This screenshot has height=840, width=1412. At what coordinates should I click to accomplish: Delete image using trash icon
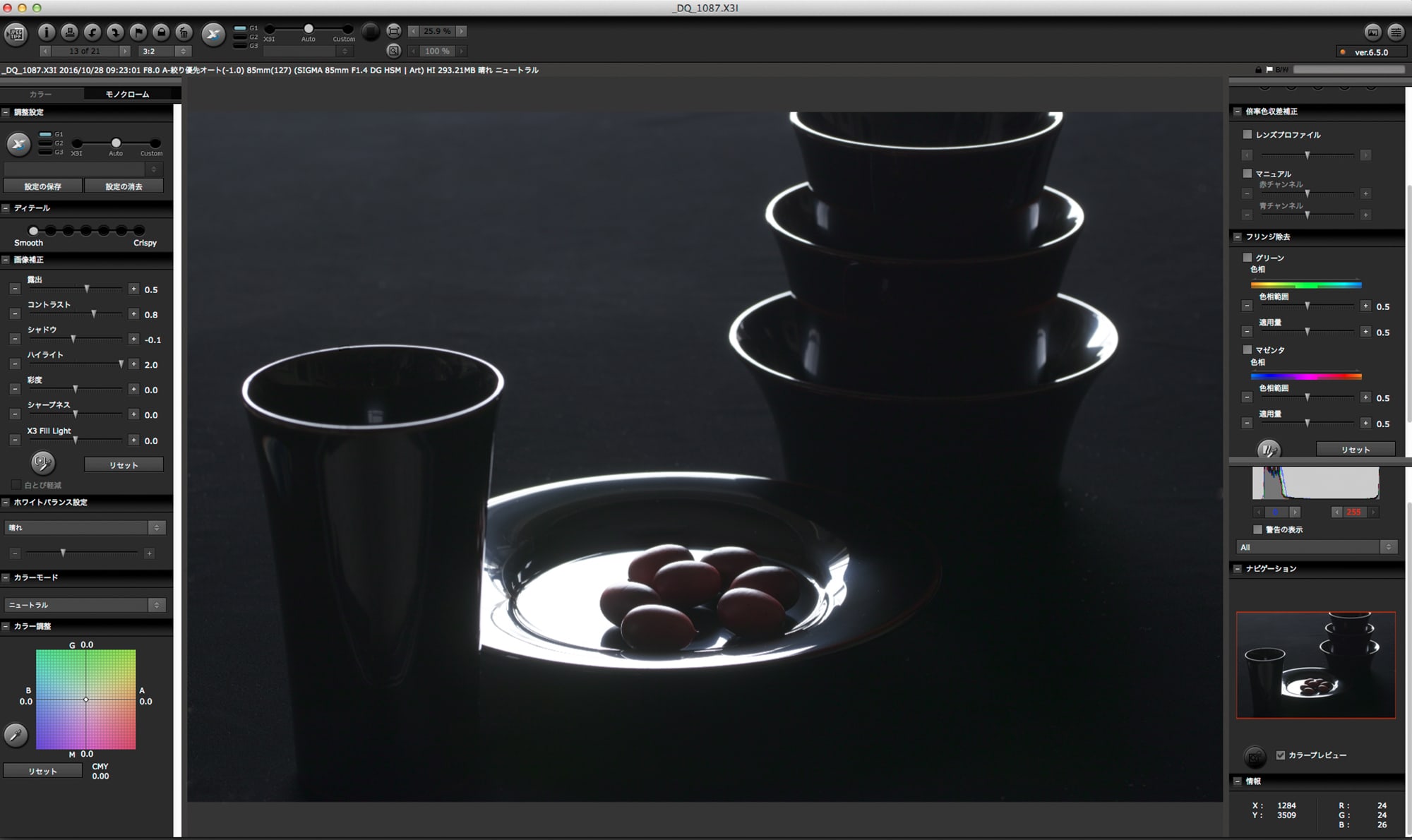[184, 32]
